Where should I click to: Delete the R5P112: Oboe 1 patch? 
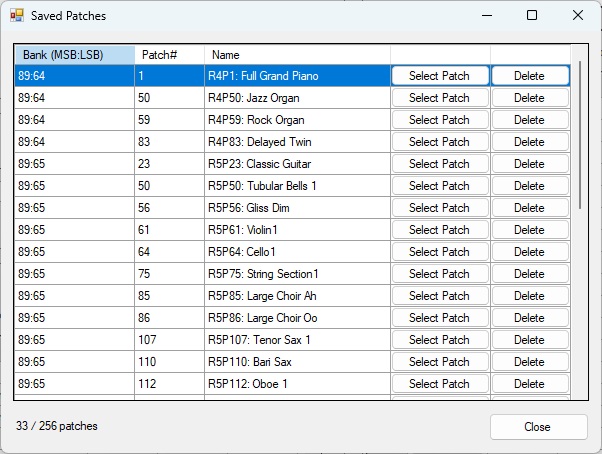pos(530,384)
